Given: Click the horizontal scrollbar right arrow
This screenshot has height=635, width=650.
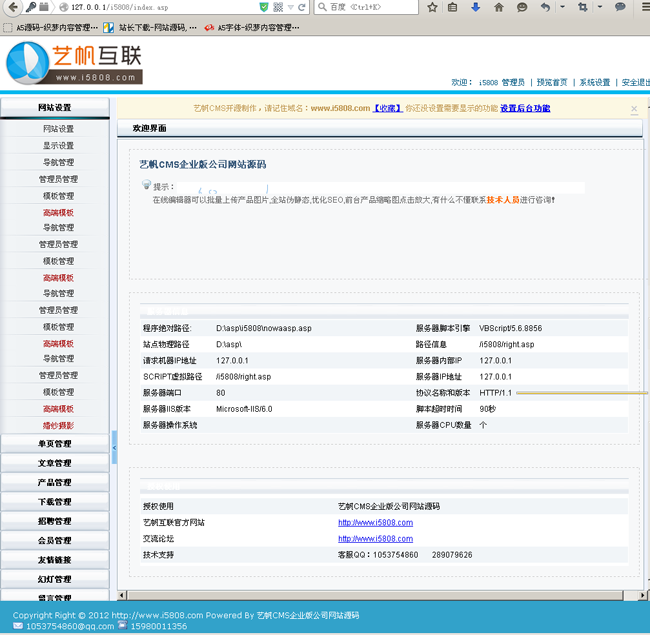Looking at the screenshot, I should click(x=642, y=595).
